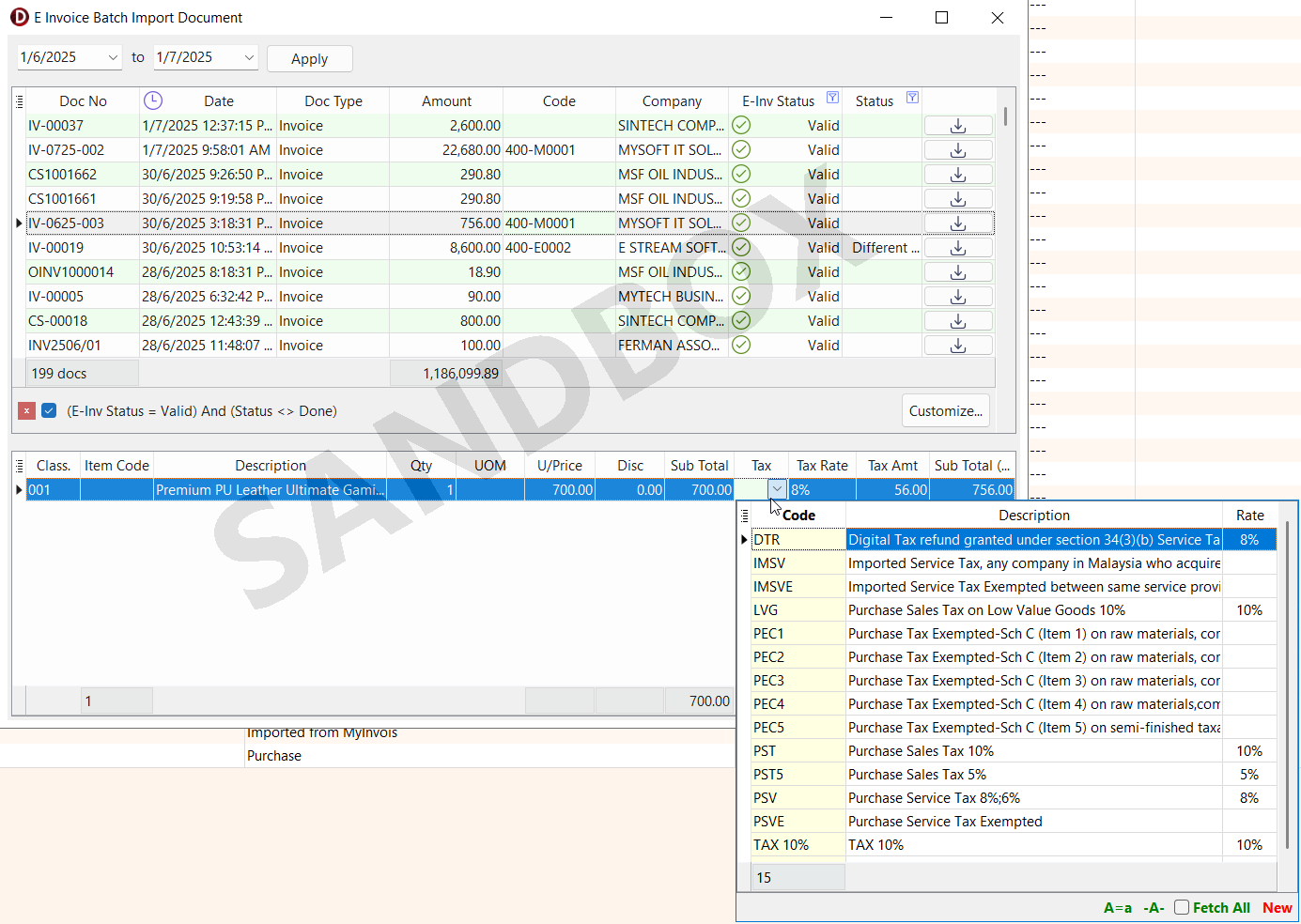Toggle the Fetch All checkbox
Image resolution: width=1301 pixels, height=924 pixels.
click(x=1182, y=907)
